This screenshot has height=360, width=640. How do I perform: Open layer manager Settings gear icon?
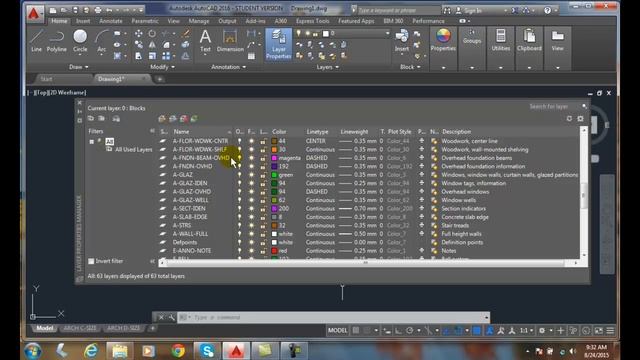(580, 118)
